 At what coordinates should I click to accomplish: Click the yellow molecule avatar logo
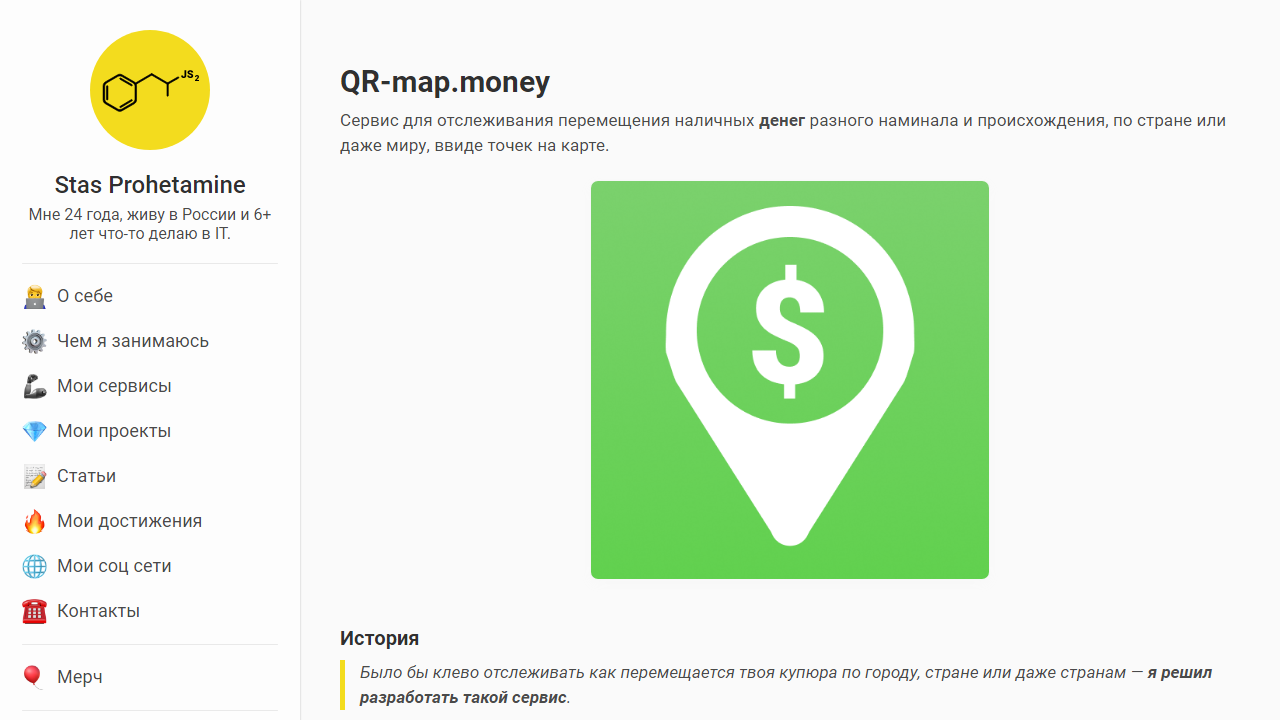tap(150, 89)
